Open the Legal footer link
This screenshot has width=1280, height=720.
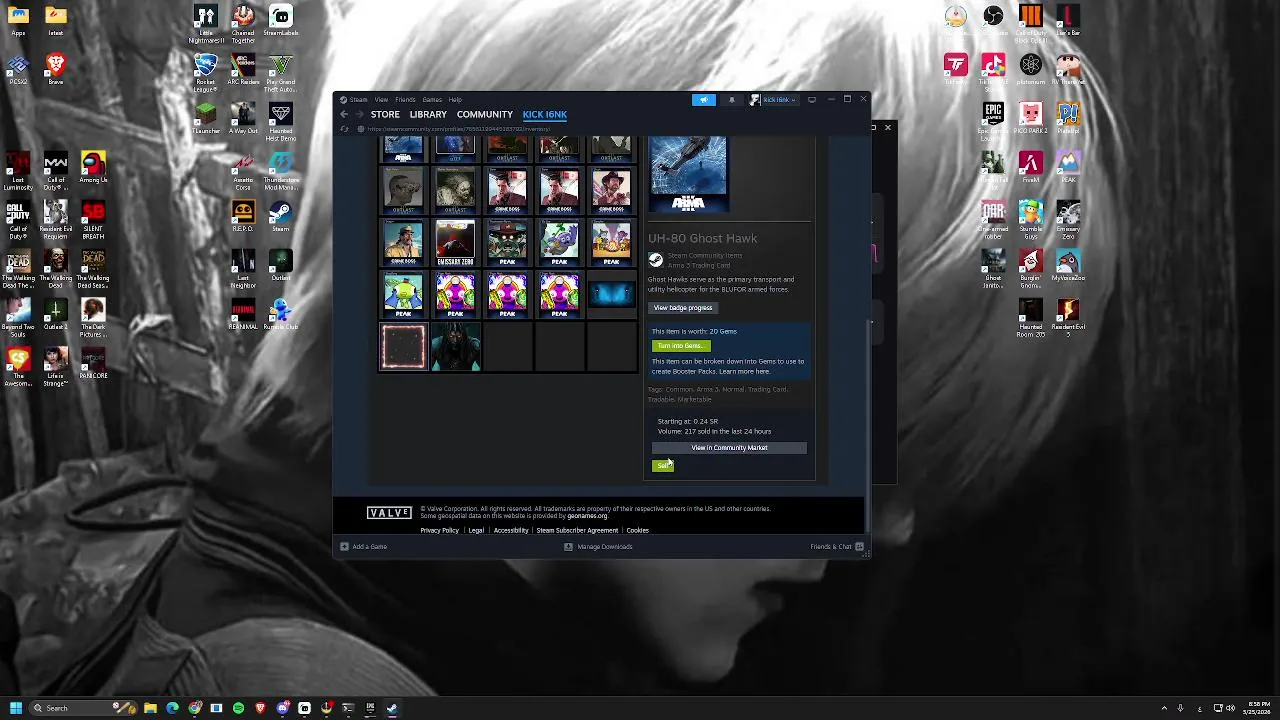476,530
